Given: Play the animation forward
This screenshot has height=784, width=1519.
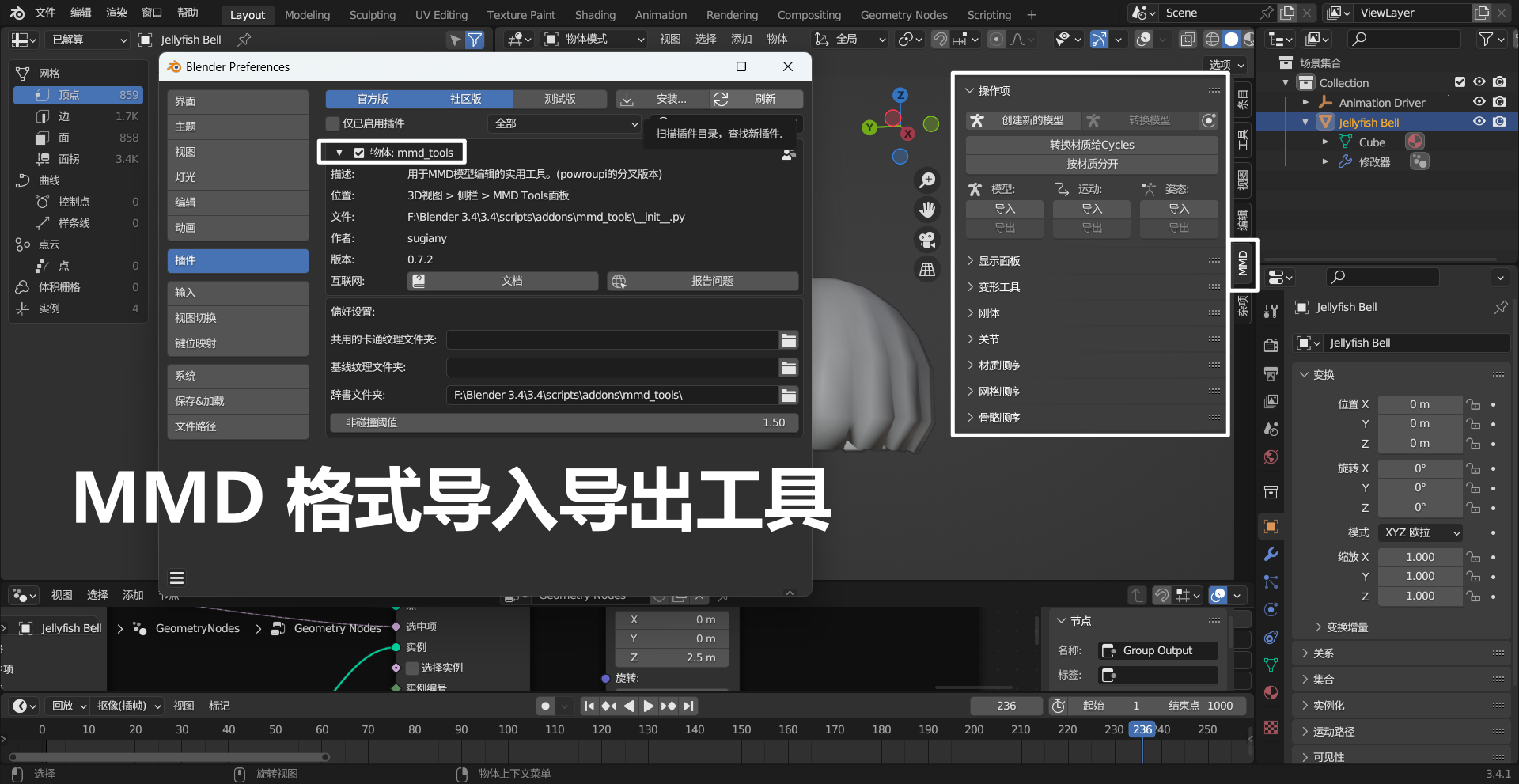Looking at the screenshot, I should point(649,706).
